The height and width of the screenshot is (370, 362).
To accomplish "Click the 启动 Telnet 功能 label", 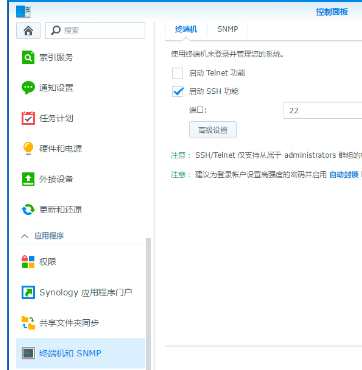I will tap(217, 73).
